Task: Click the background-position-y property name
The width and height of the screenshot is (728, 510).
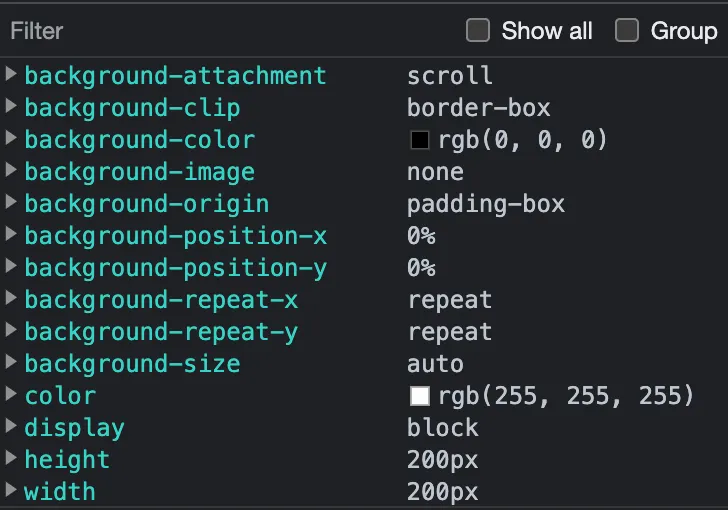Action: [175, 268]
